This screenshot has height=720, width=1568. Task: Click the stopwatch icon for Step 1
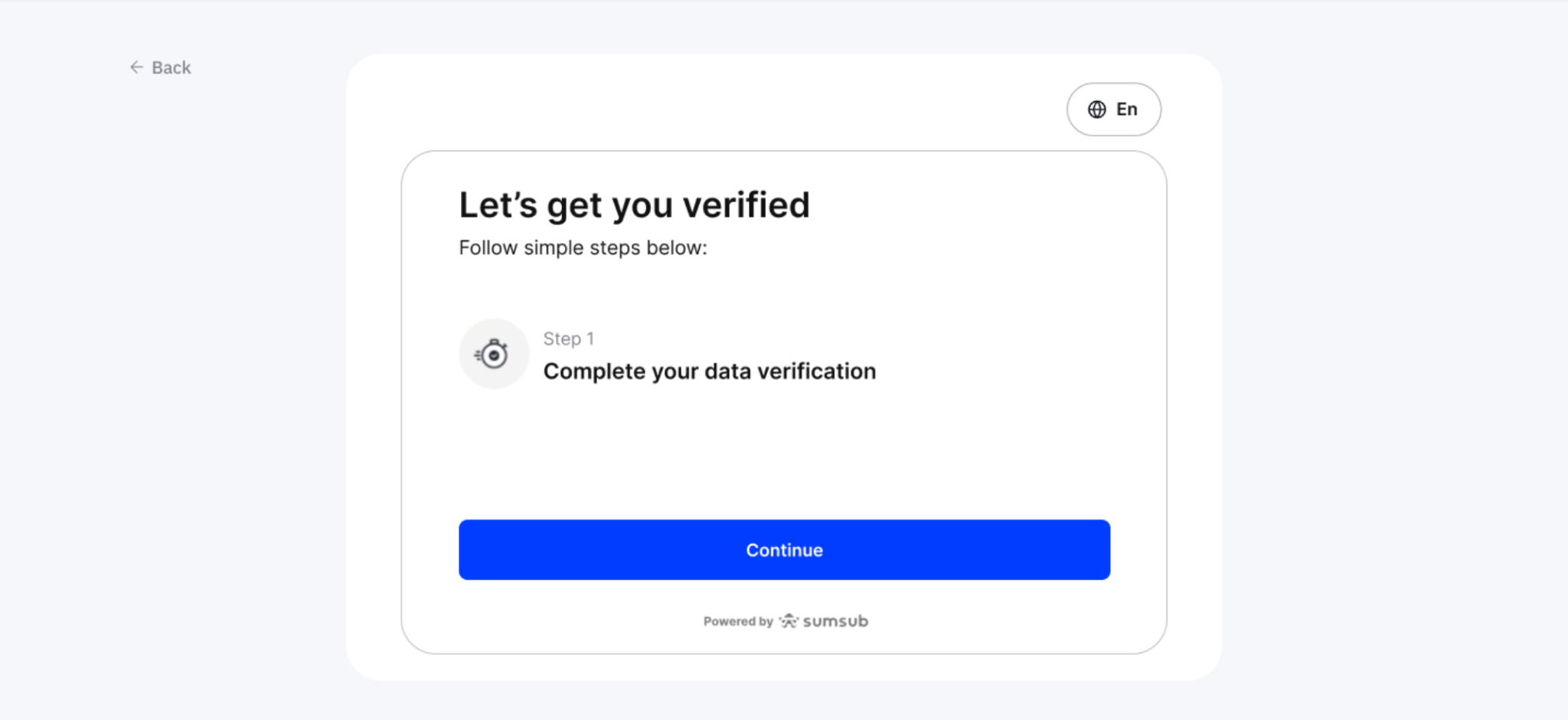click(493, 354)
